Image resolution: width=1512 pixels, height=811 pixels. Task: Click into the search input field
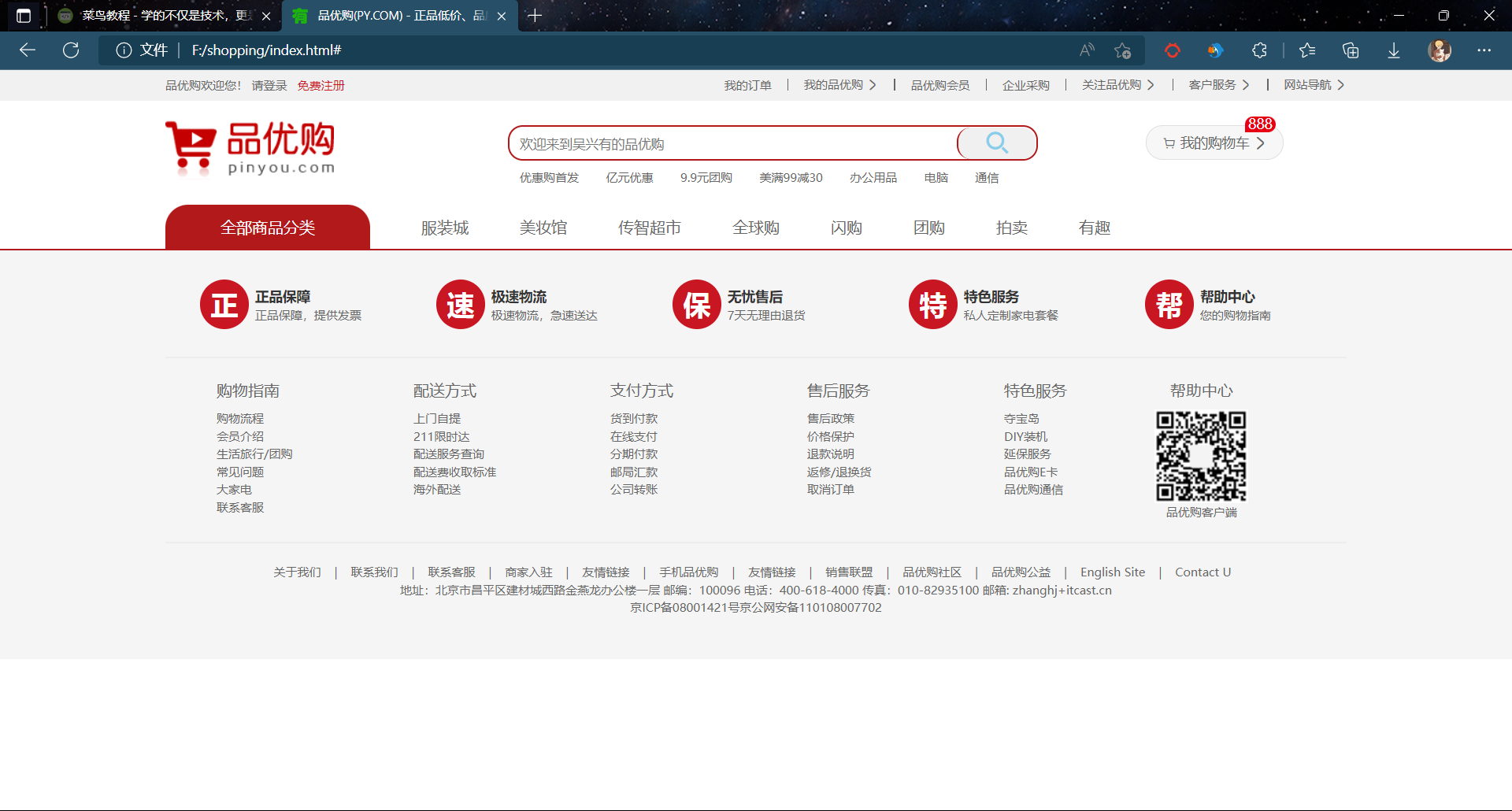pos(732,144)
